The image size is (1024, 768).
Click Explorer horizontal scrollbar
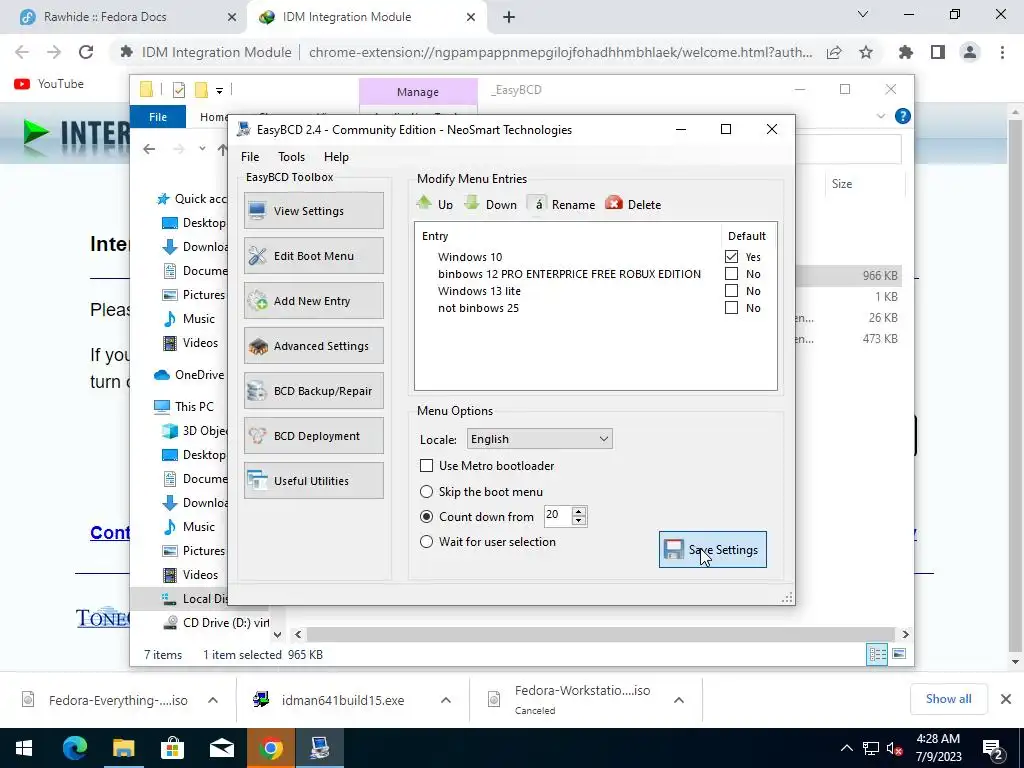coord(601,634)
